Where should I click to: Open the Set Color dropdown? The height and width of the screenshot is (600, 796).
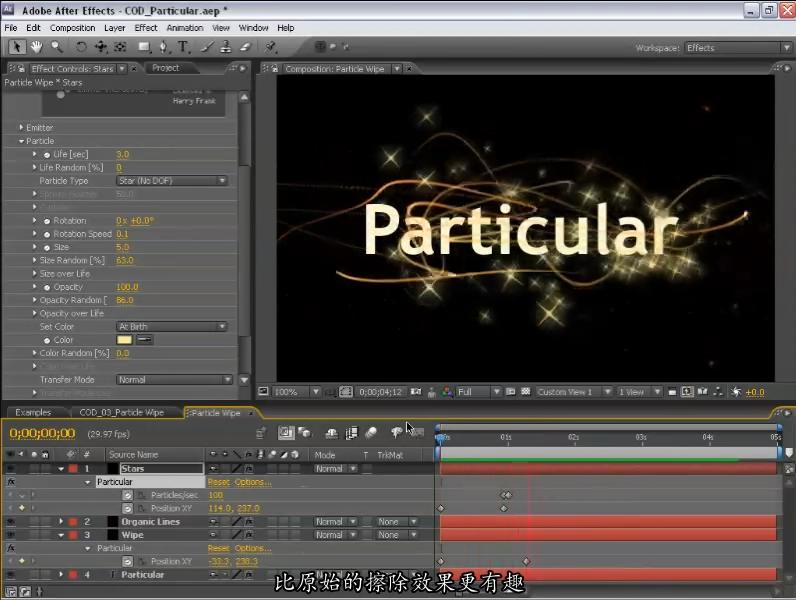pyautogui.click(x=172, y=326)
